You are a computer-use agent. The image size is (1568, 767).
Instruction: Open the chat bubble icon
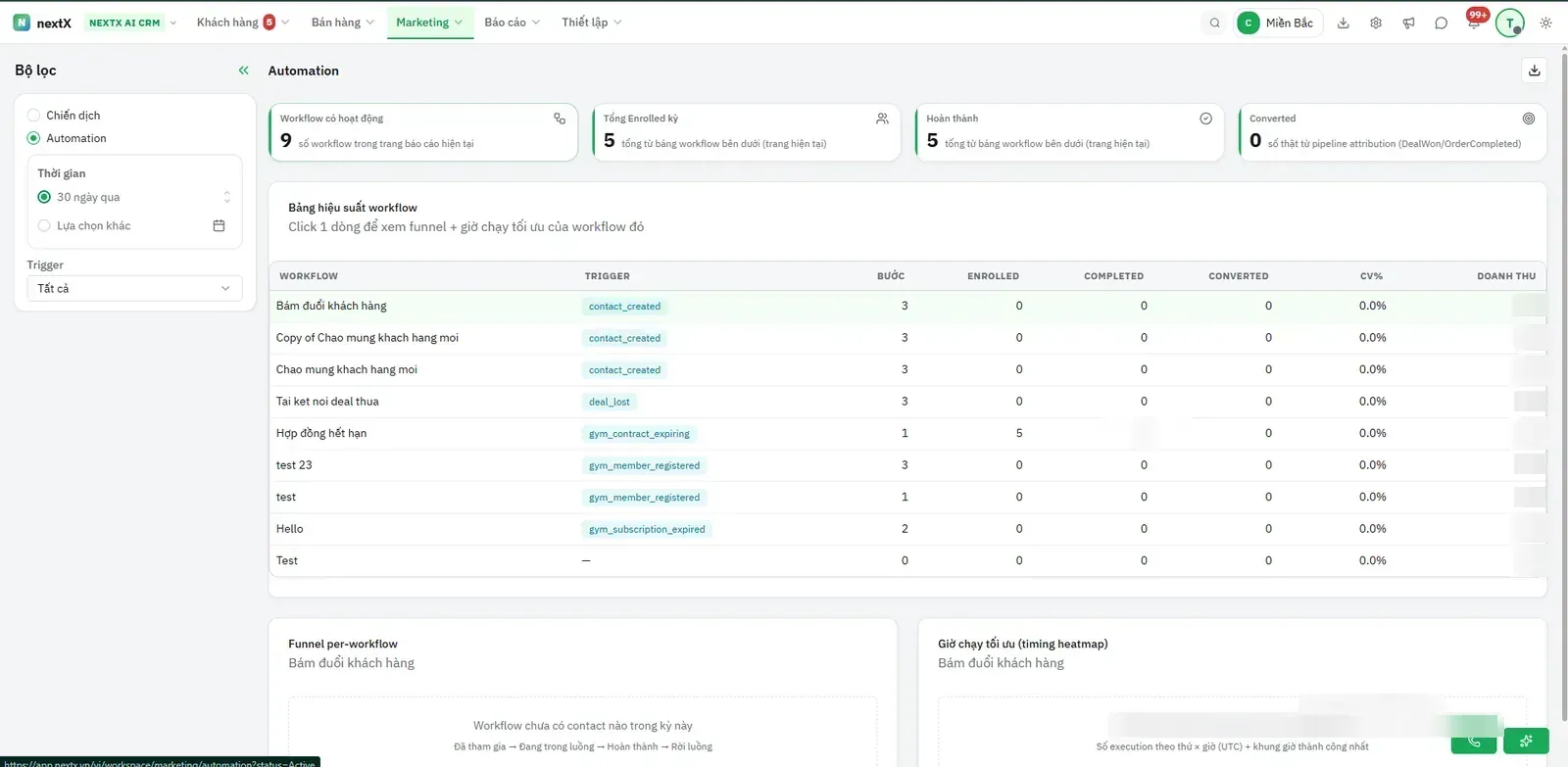tap(1441, 23)
